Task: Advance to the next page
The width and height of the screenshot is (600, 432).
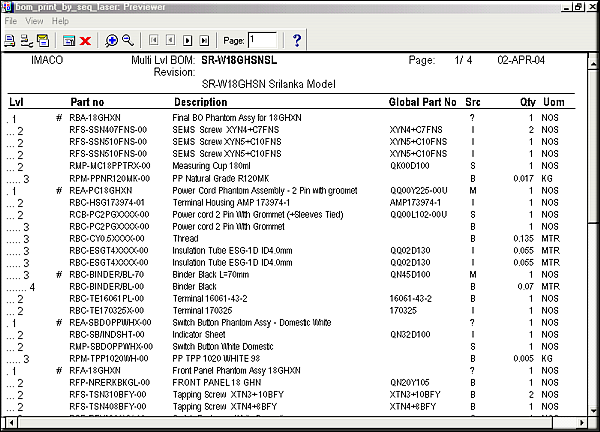Action: pyautogui.click(x=187, y=40)
